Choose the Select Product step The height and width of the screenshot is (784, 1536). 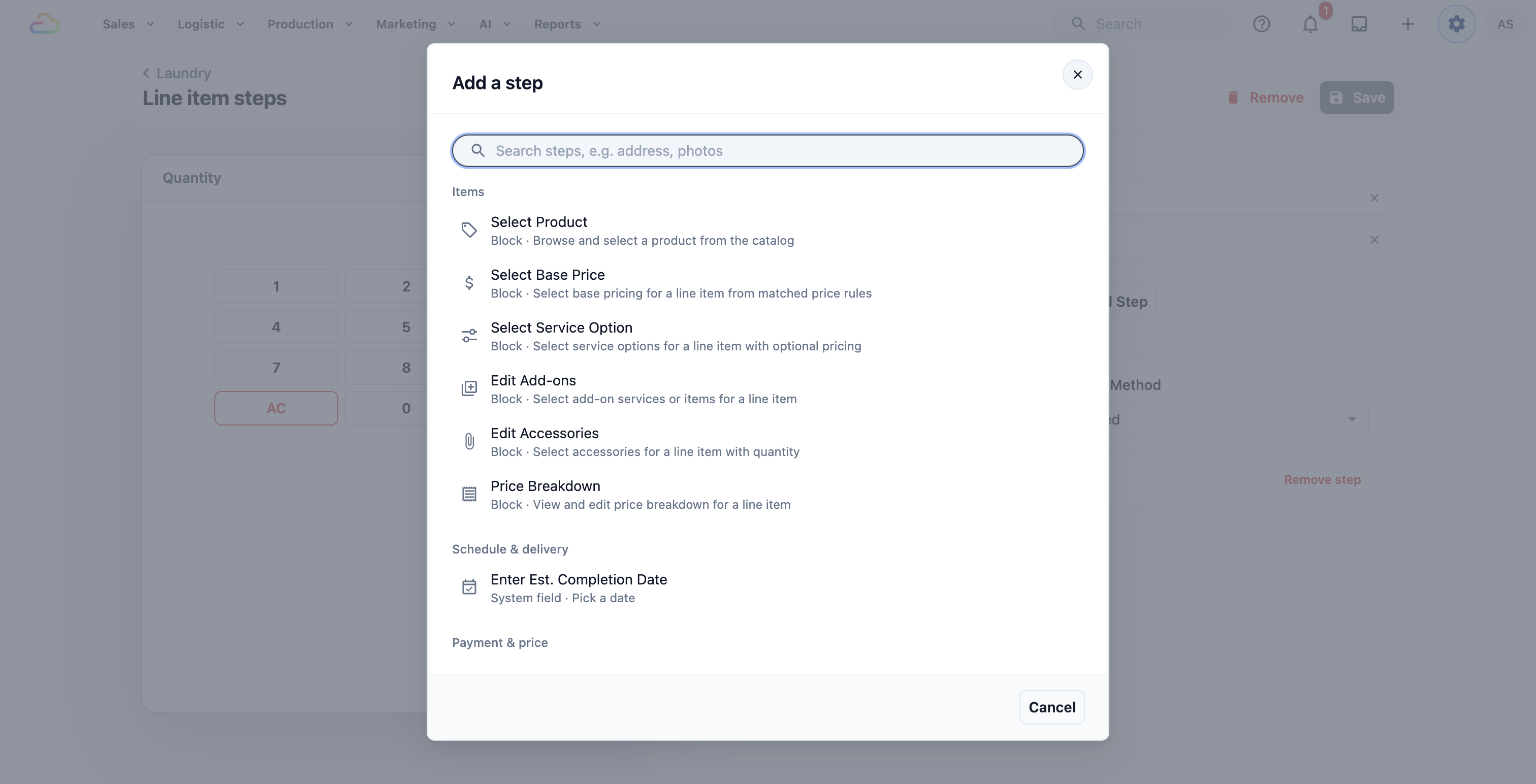tap(767, 231)
